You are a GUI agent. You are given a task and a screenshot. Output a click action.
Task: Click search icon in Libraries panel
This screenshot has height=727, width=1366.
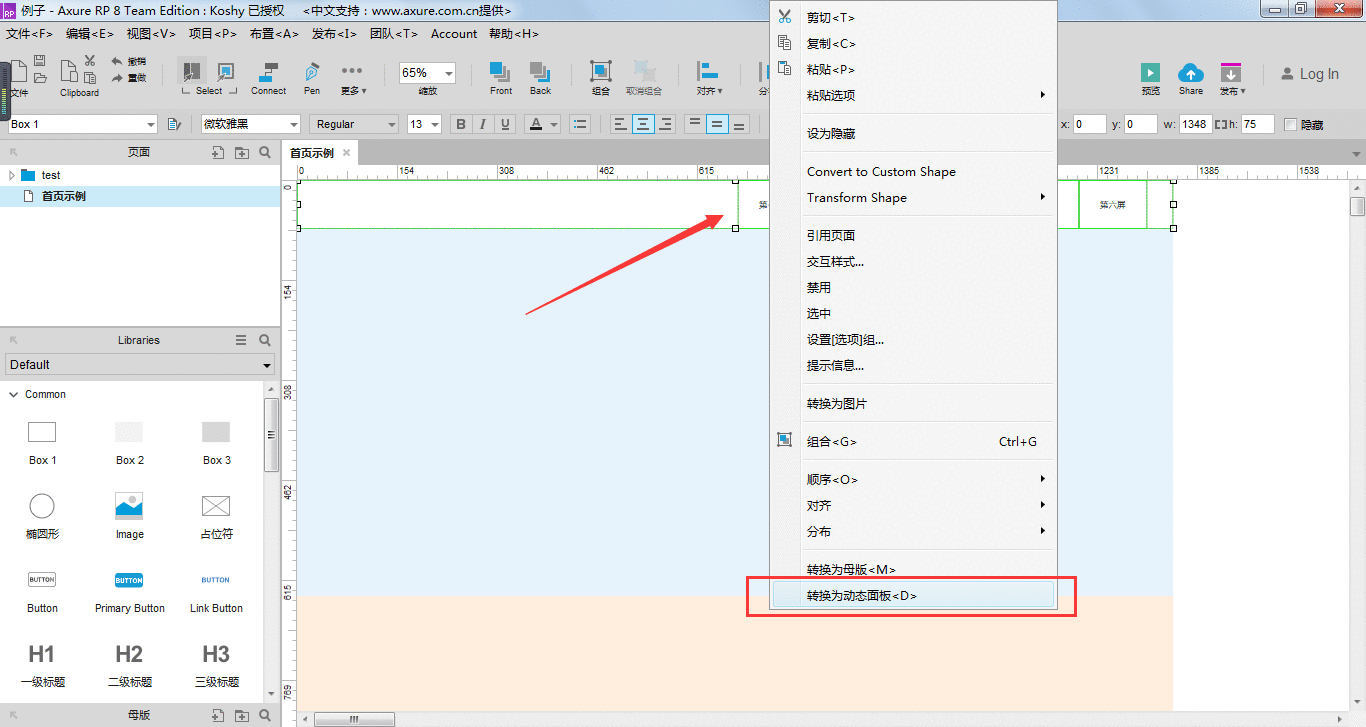(x=265, y=340)
